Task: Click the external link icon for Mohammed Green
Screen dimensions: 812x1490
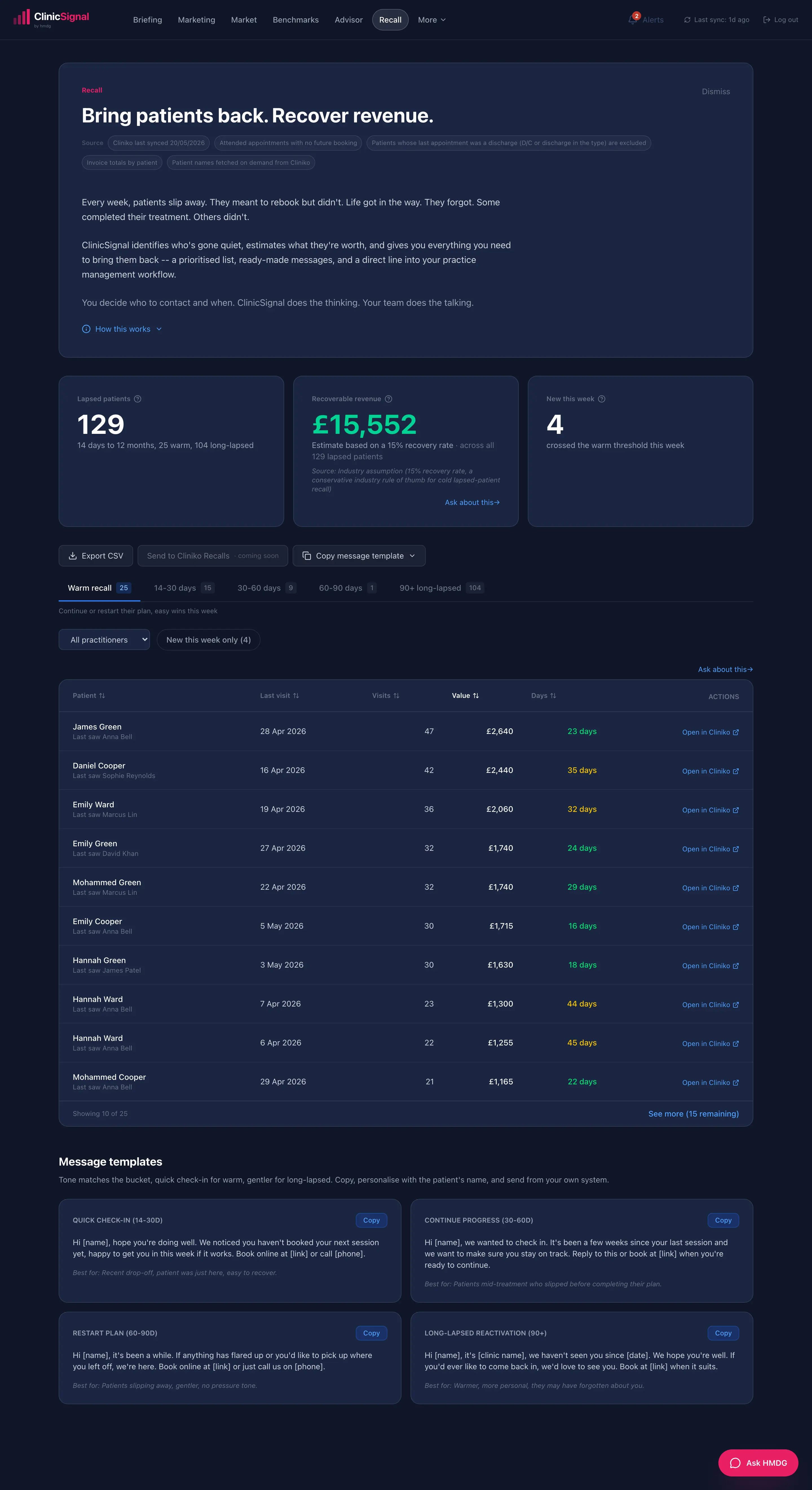Action: tap(736, 888)
